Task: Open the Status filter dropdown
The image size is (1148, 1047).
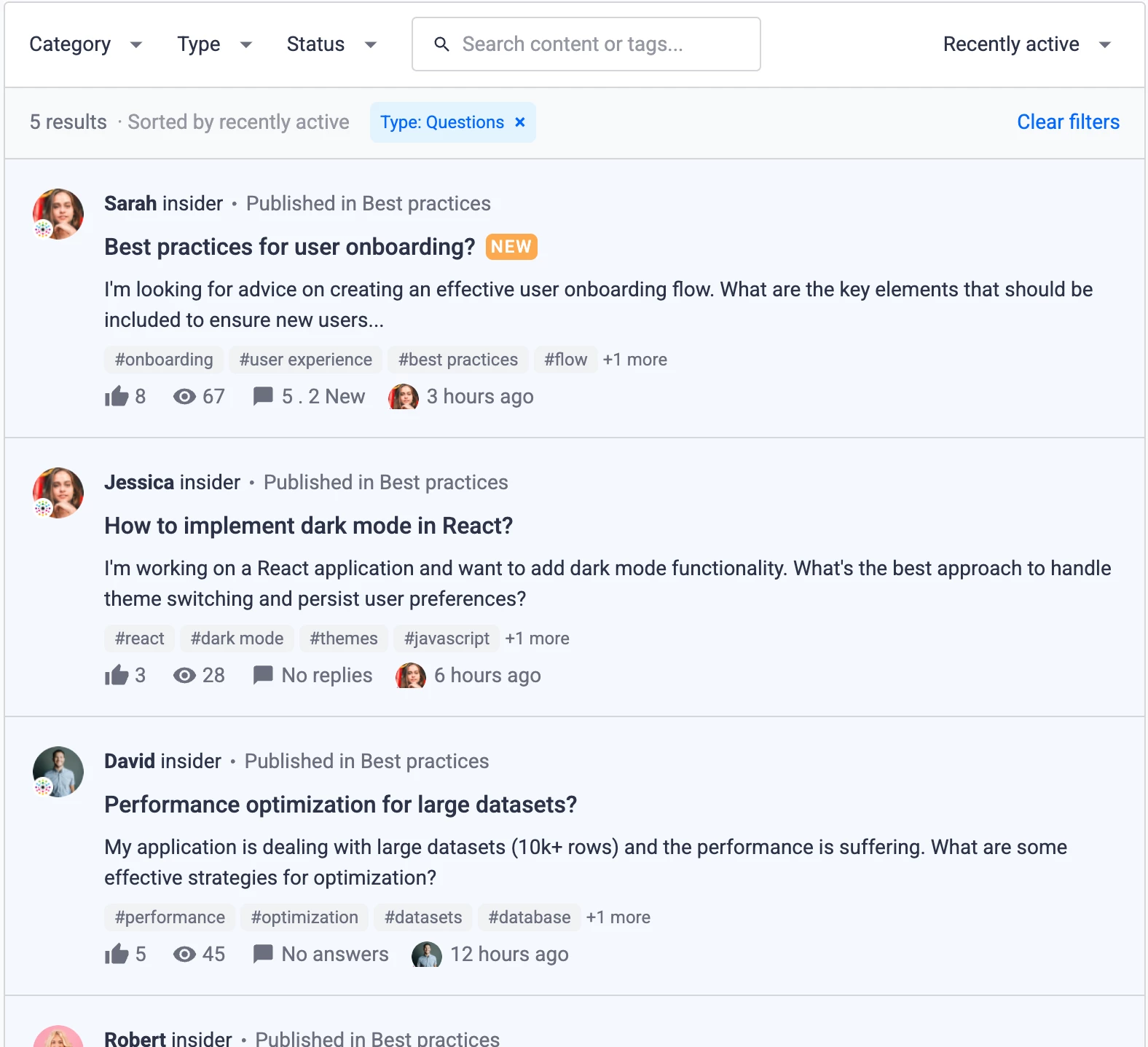Action: click(331, 44)
